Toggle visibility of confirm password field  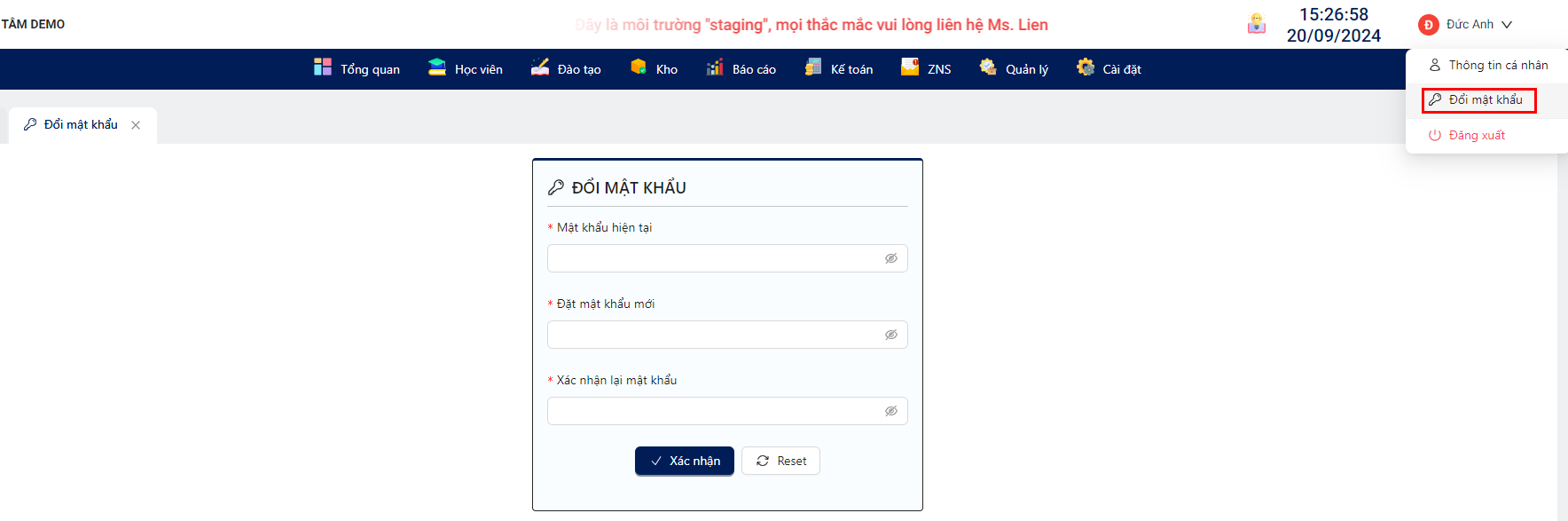click(891, 411)
